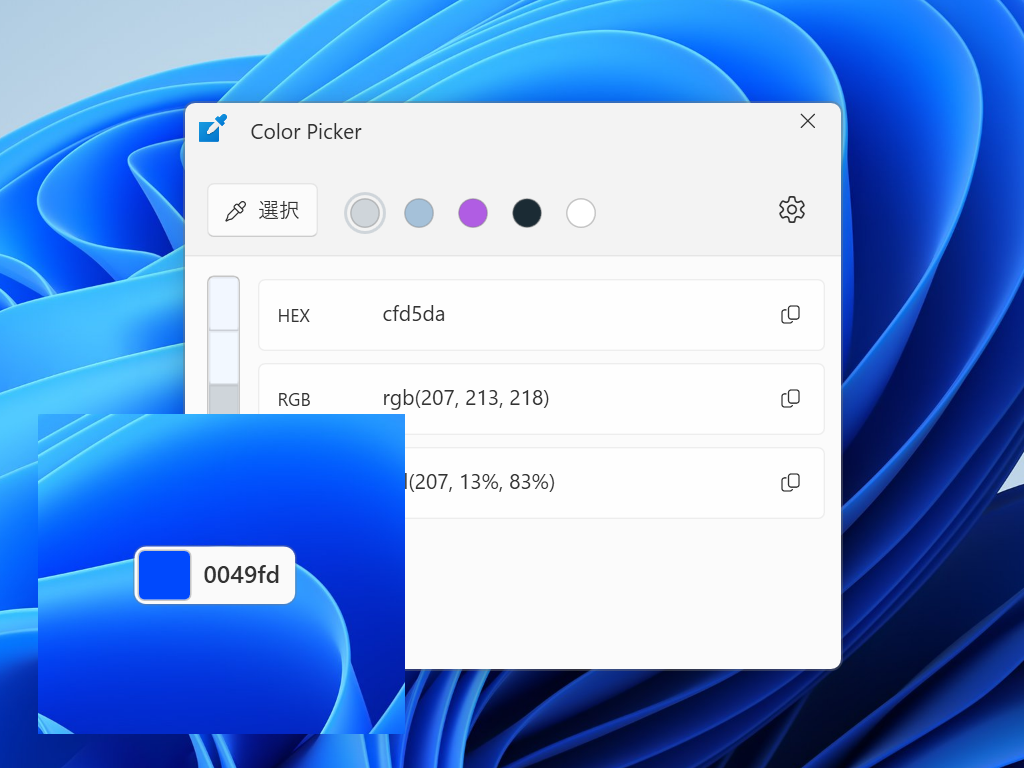The image size is (1024, 768).
Task: Click the HEX label
Action: pos(293,316)
